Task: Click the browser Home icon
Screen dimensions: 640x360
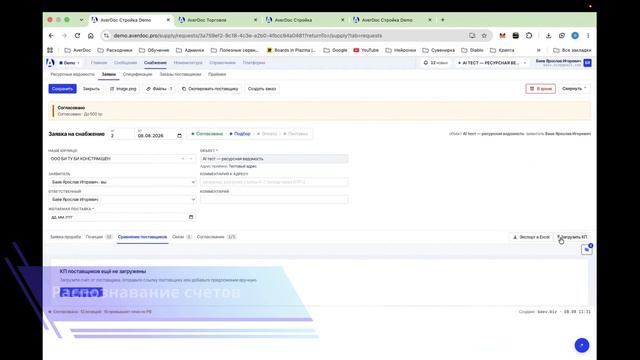Action: [91, 36]
